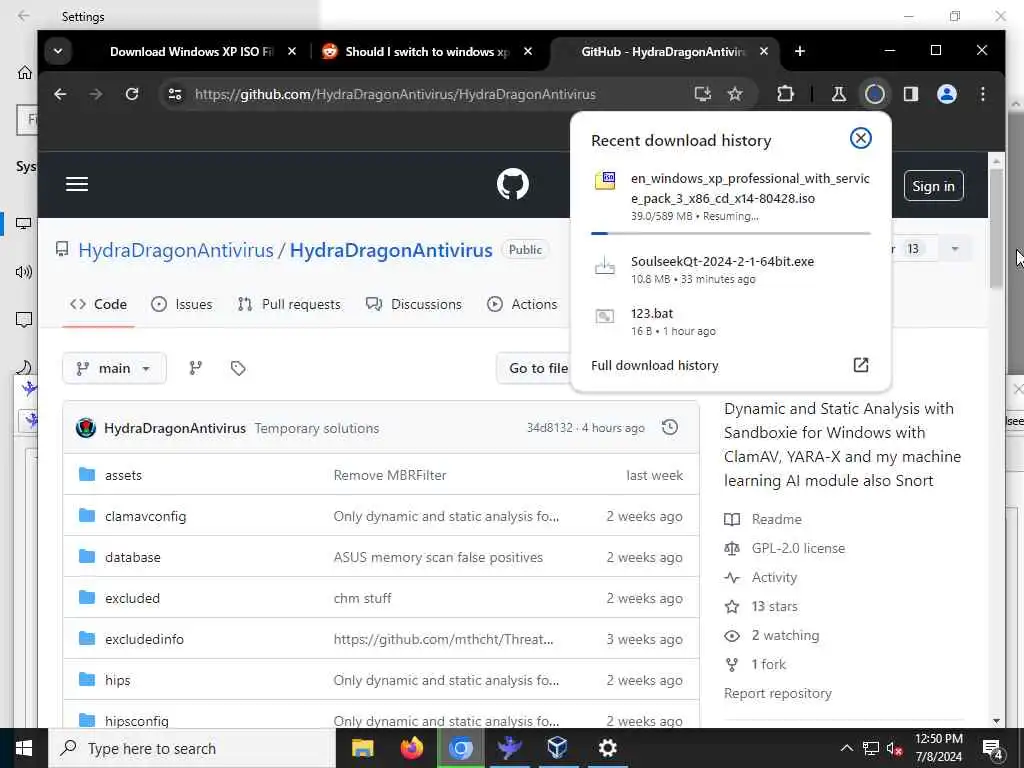Open the excluded folder

(132, 598)
